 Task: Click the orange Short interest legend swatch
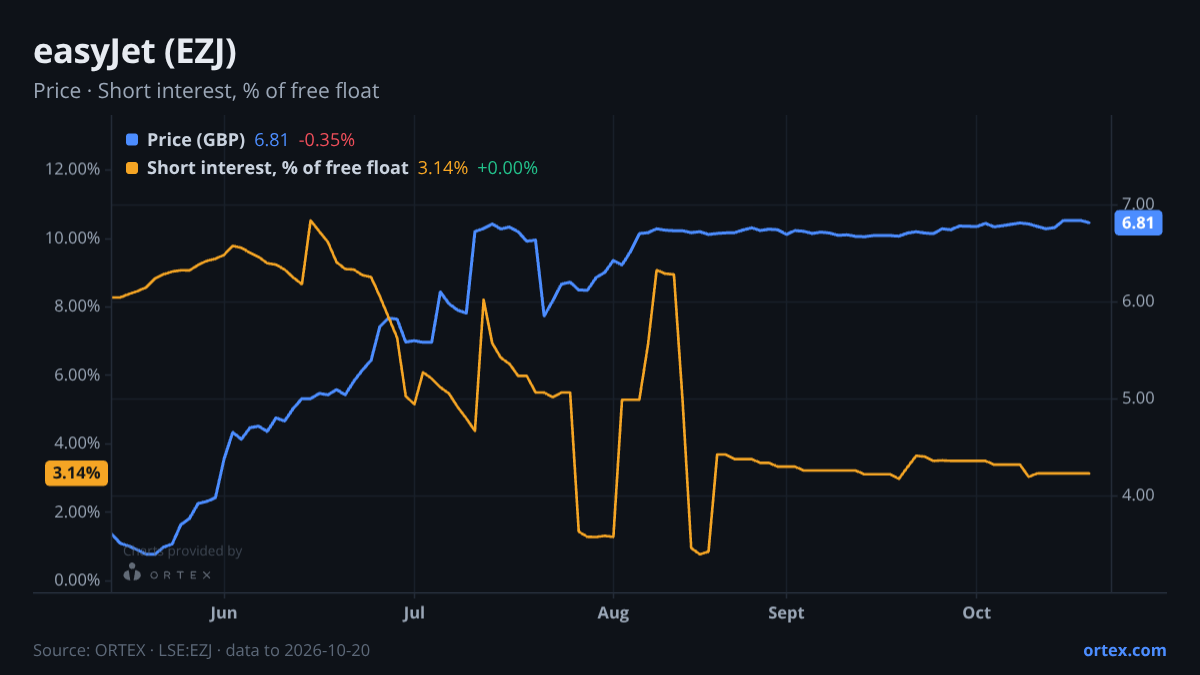(132, 168)
